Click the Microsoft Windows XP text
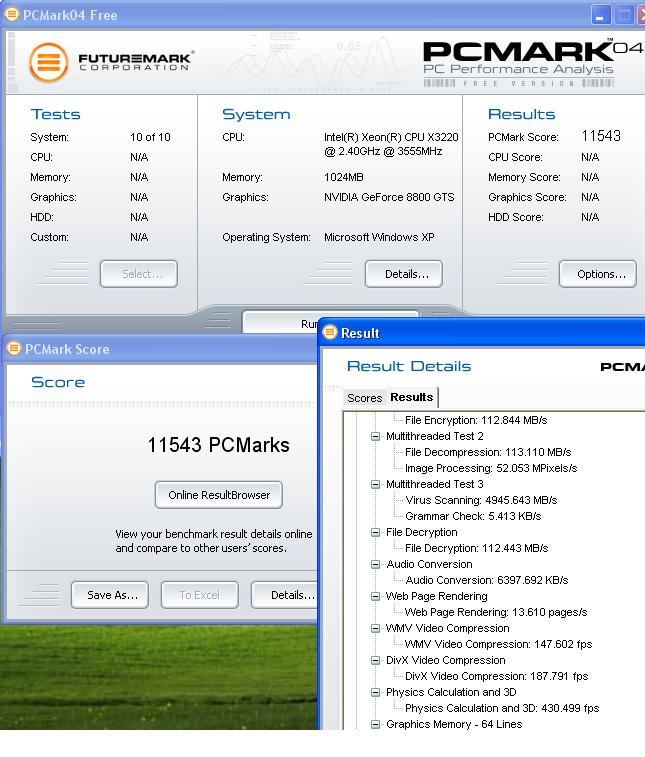Image resolution: width=645 pixels, height=757 pixels. [x=379, y=237]
